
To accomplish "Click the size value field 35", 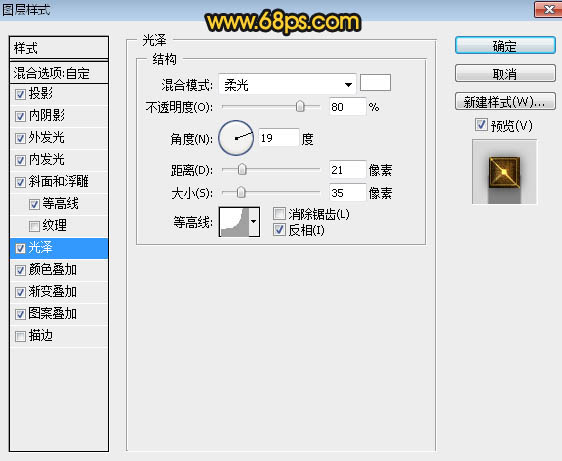I will pyautogui.click(x=347, y=193).
